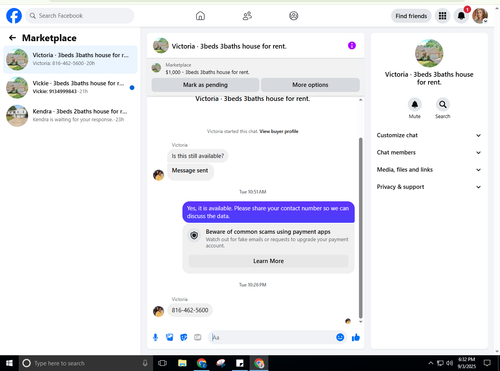Send a thumbs up like
Image resolution: width=500 pixels, height=371 pixels.
[356, 337]
